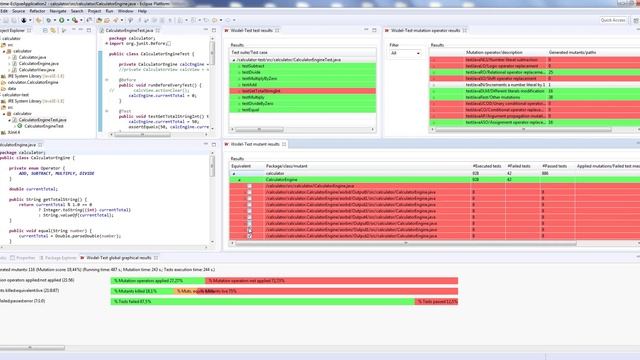
Task: Minimize the CalculatorEngineTest.java editor pane
Action: [206, 30]
